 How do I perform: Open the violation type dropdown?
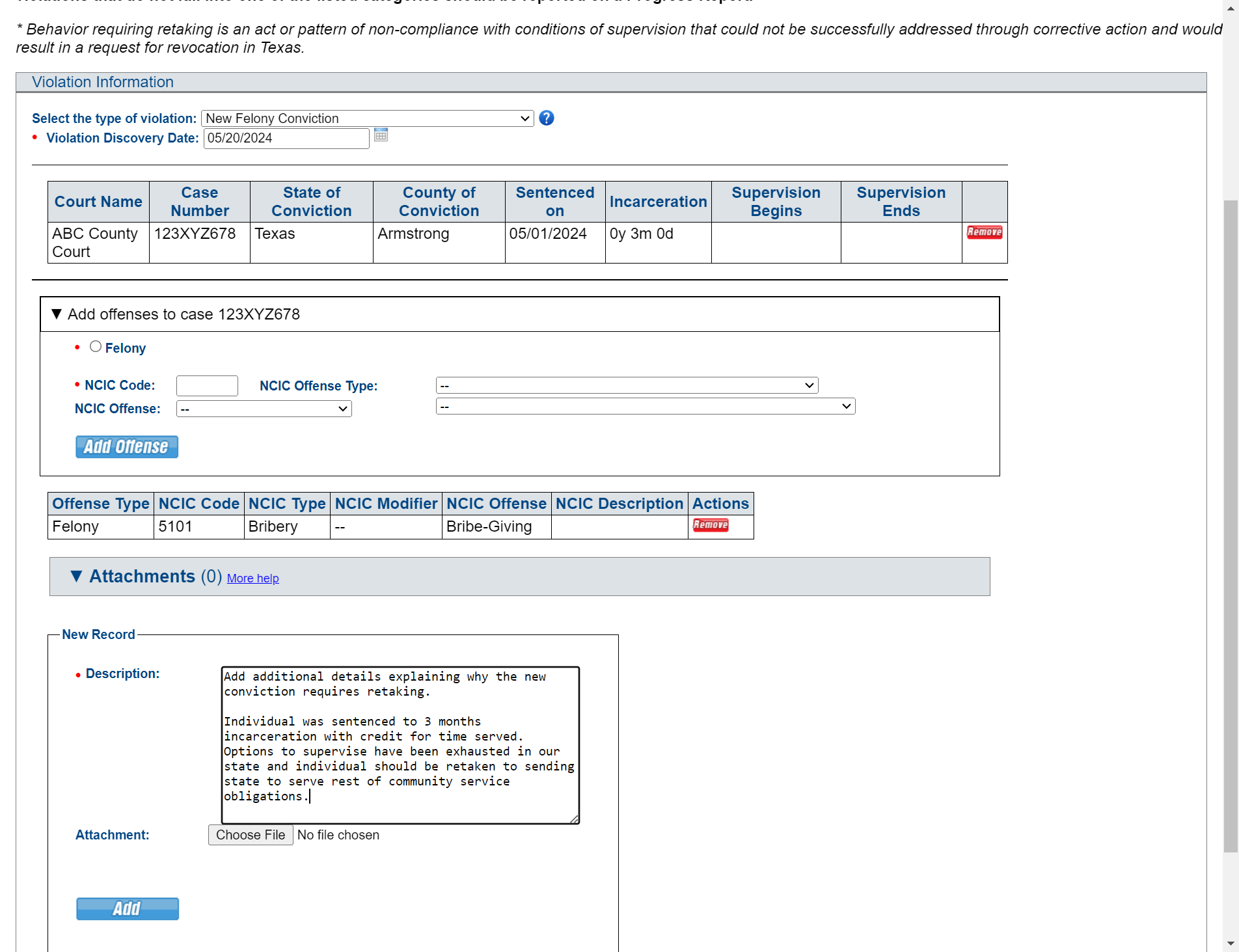point(368,118)
